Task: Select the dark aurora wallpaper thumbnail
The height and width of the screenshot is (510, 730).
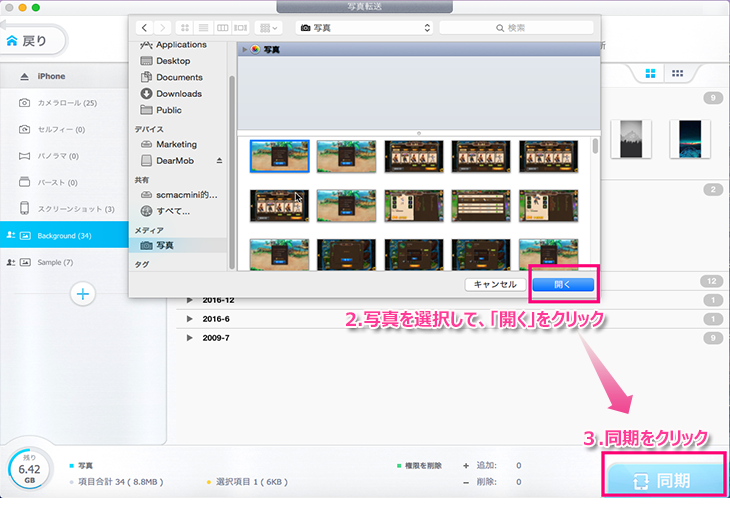Action: point(690,139)
